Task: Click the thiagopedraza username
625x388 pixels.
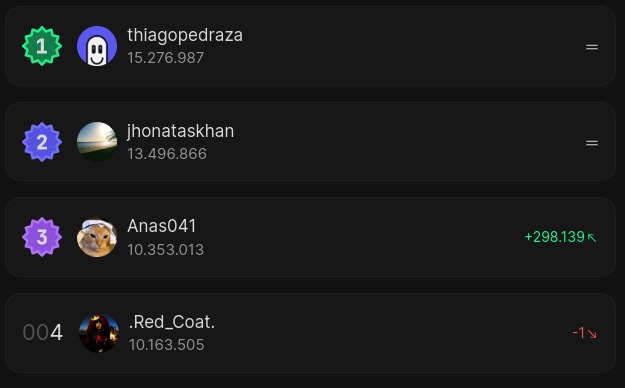Action: click(x=185, y=35)
